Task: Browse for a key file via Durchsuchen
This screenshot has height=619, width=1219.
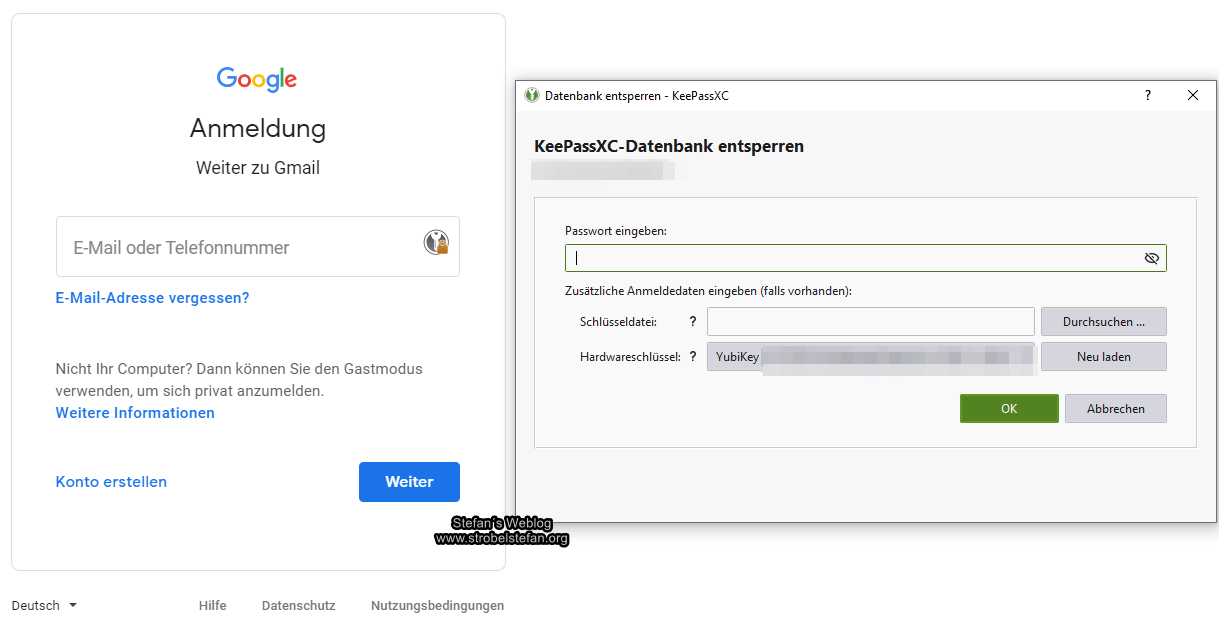Action: pyautogui.click(x=1103, y=321)
